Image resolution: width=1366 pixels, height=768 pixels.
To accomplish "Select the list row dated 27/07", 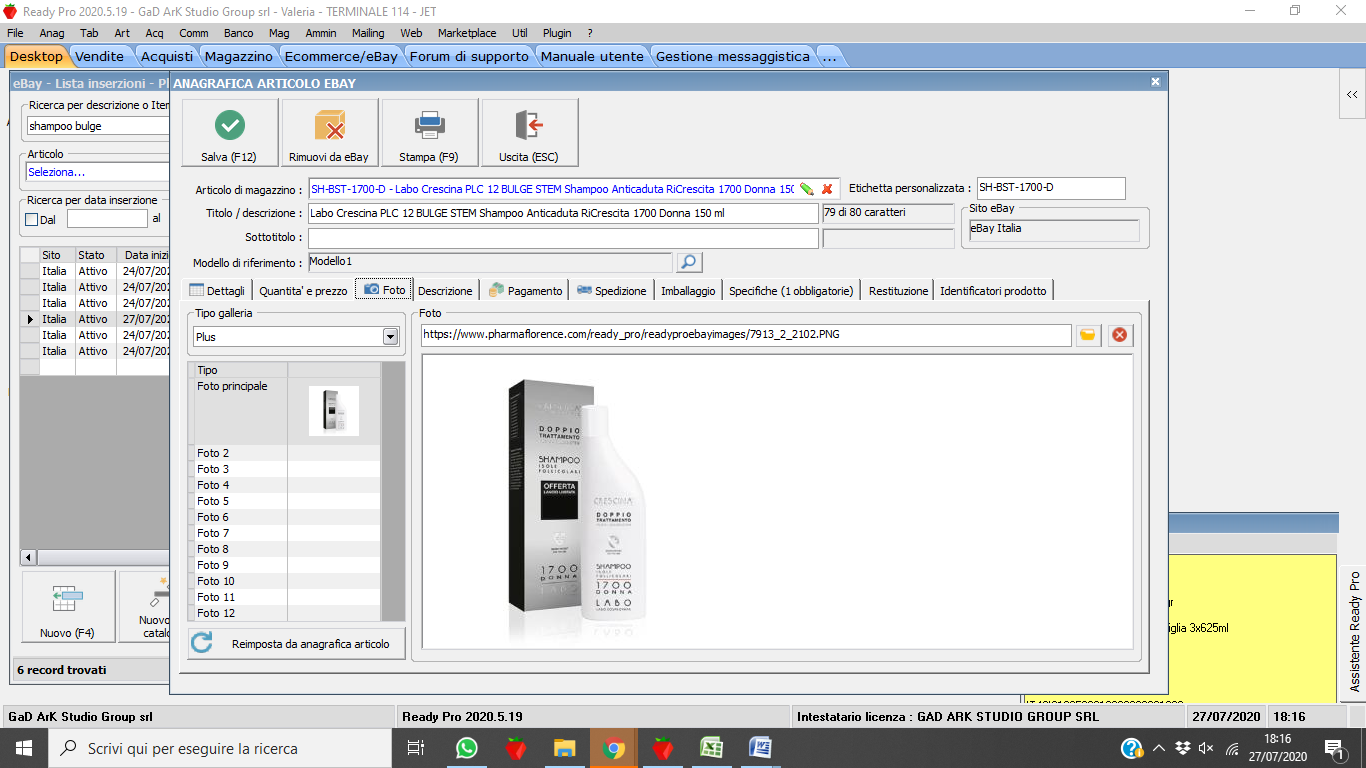I will [x=95, y=319].
